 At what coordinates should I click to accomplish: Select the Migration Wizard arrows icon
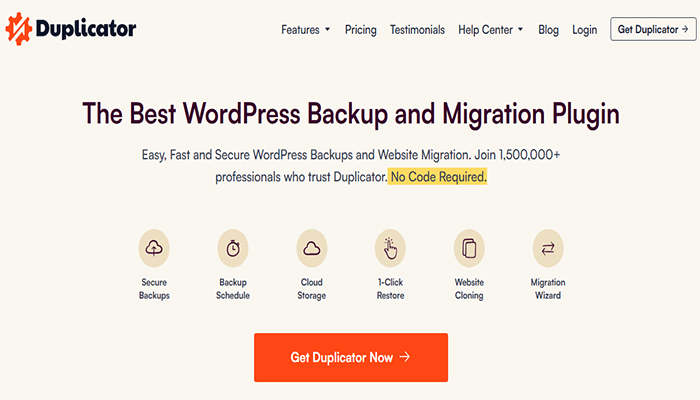pyautogui.click(x=548, y=247)
